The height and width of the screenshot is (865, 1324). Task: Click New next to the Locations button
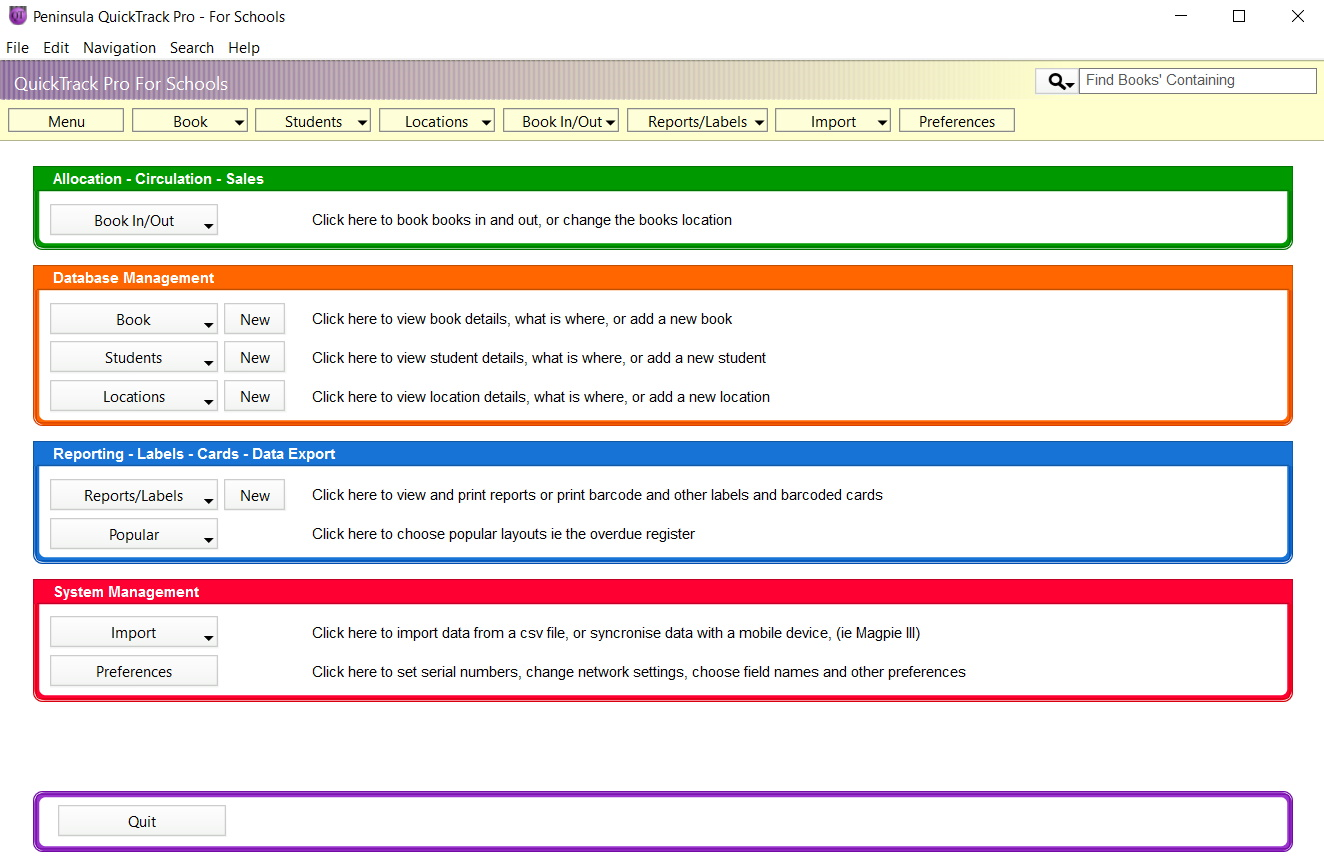pos(255,397)
